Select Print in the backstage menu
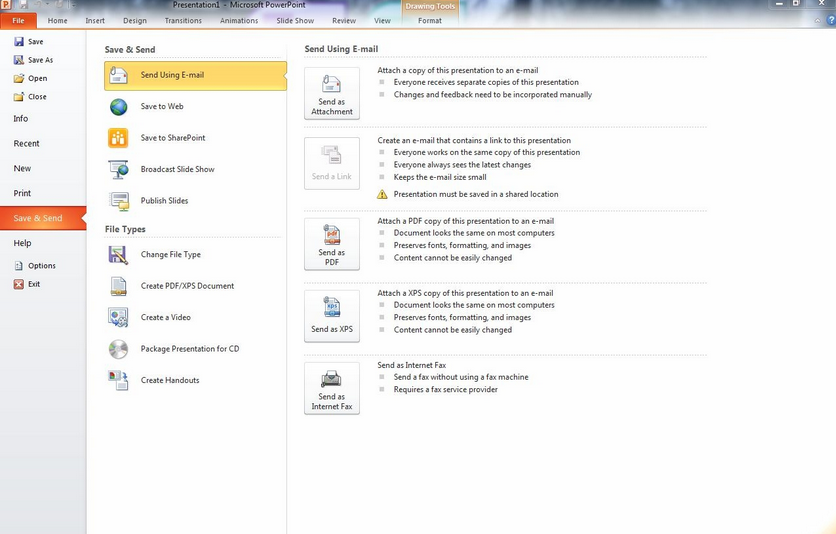The height and width of the screenshot is (534, 836). [x=22, y=193]
